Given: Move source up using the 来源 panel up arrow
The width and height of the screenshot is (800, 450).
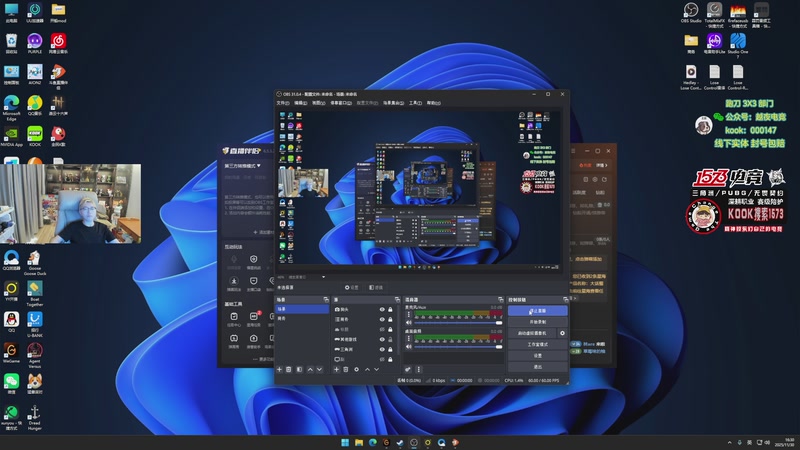Looking at the screenshot, I should 367,369.
